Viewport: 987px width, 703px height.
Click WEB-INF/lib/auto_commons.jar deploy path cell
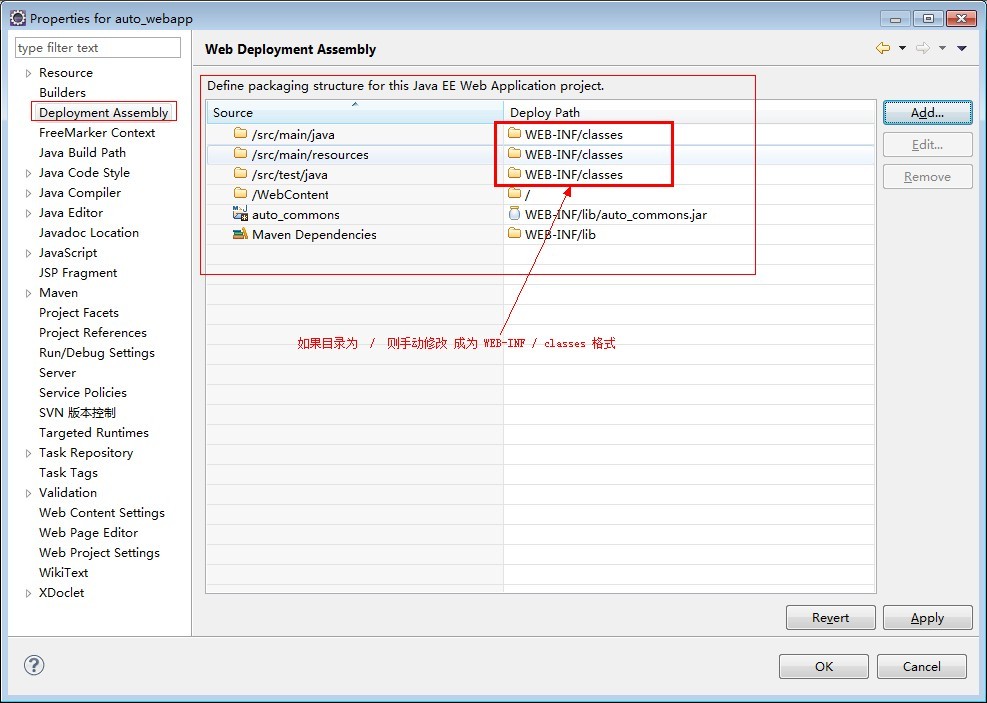tap(689, 215)
